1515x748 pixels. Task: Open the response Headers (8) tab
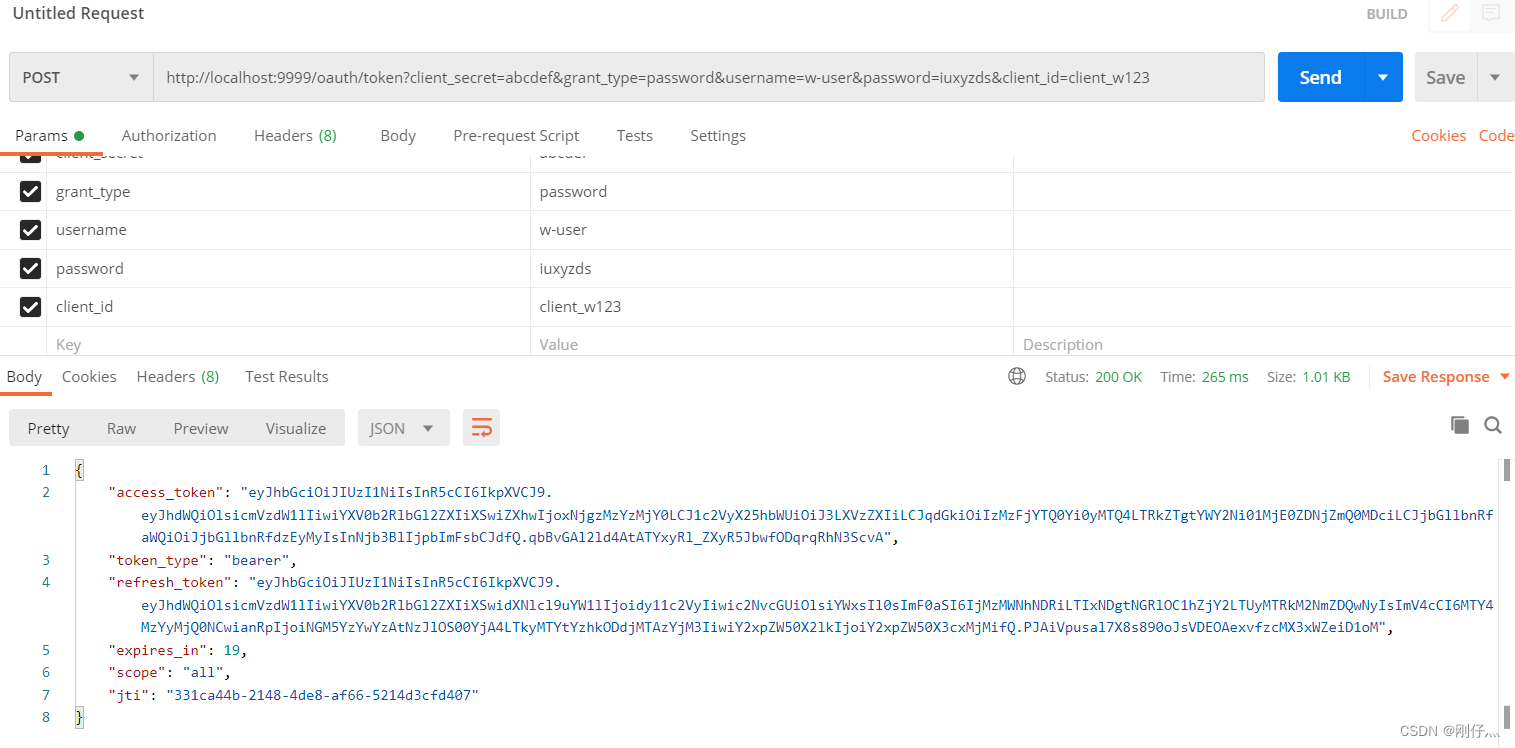coord(178,376)
